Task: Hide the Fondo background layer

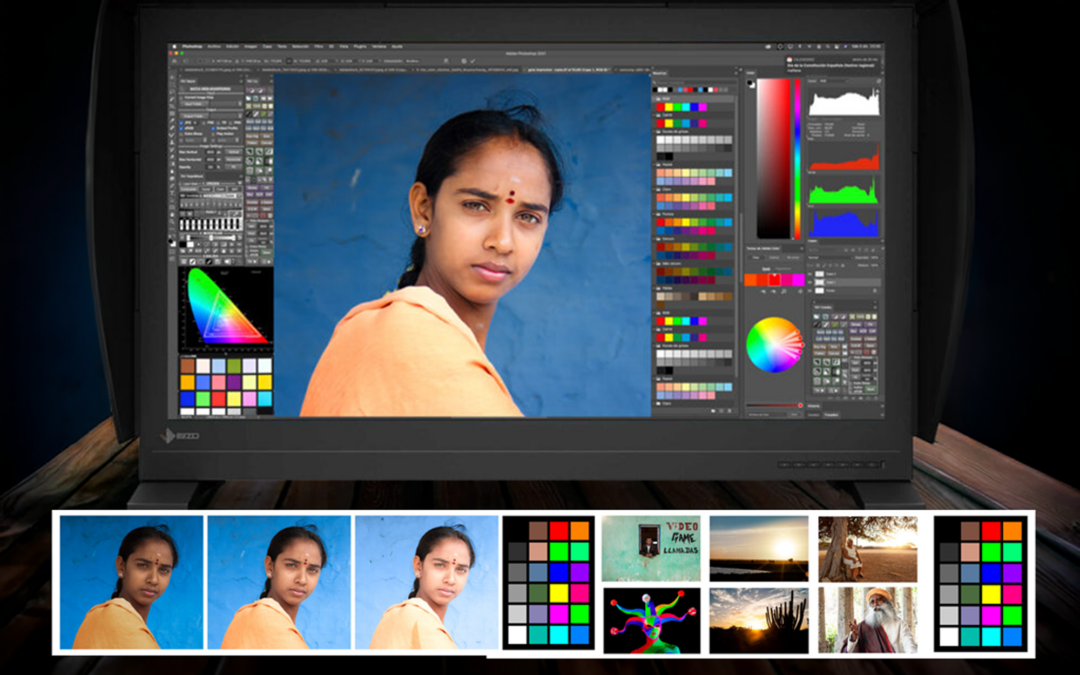Action: click(811, 291)
